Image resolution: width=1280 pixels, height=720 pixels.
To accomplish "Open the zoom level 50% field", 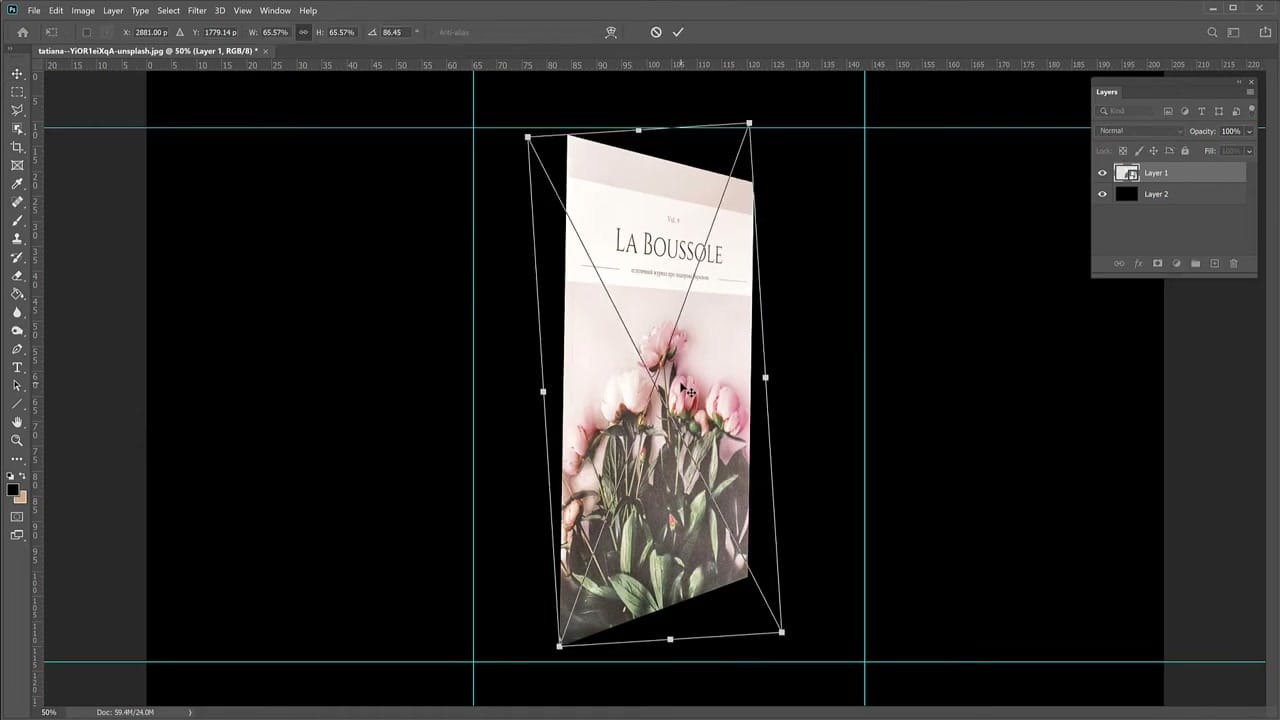I will (x=49, y=712).
